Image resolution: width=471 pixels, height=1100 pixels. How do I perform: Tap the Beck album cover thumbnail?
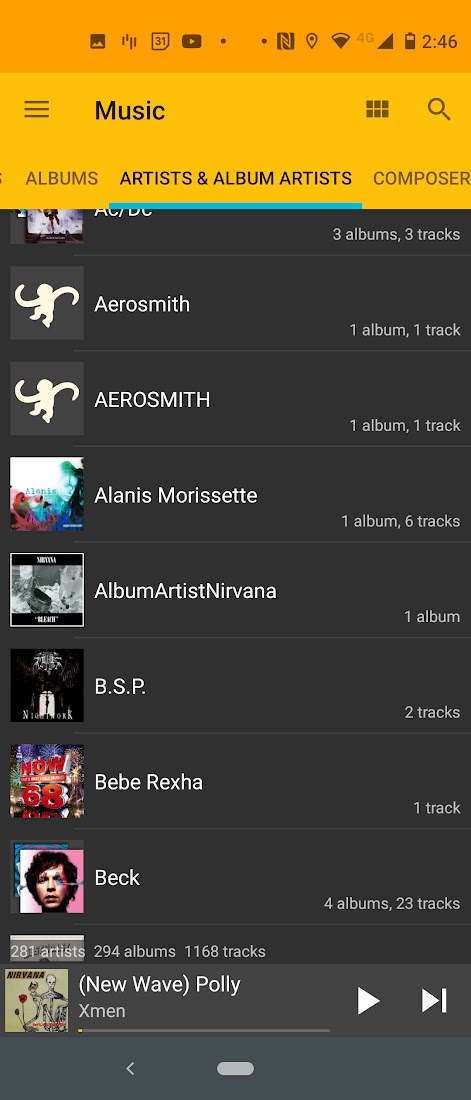click(x=47, y=877)
